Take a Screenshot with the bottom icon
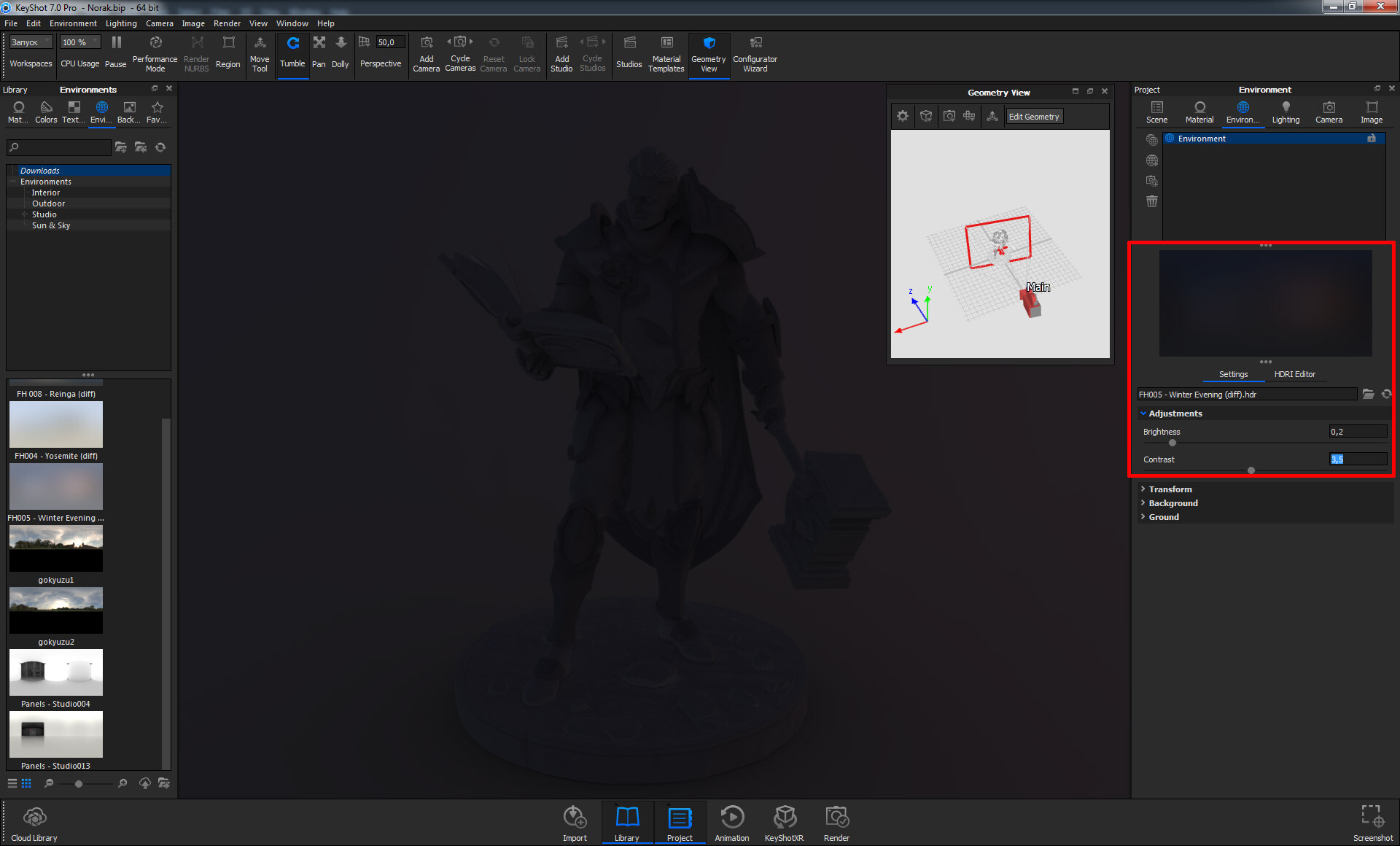This screenshot has height=846, width=1400. [1372, 823]
